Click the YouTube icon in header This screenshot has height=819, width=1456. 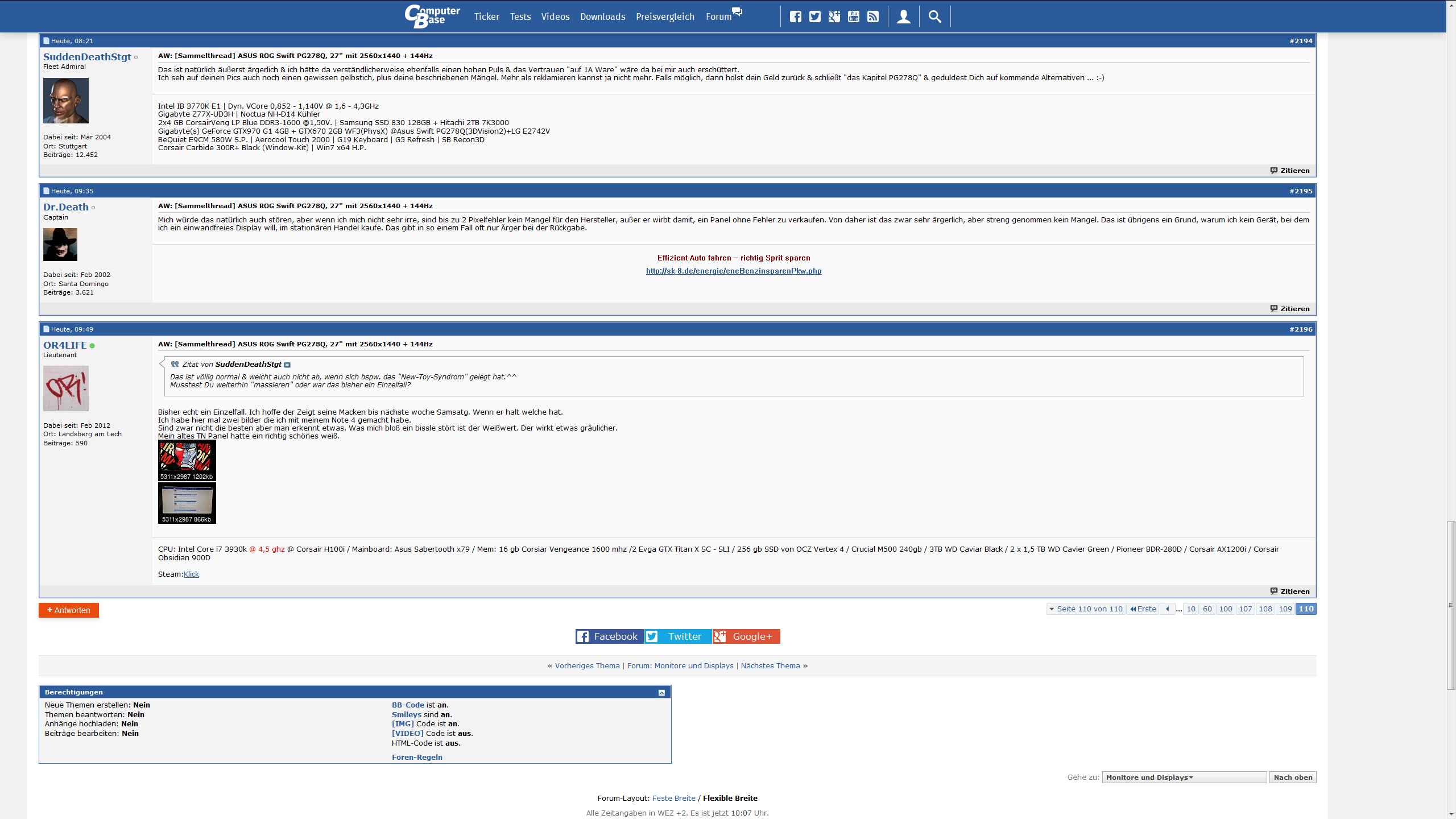click(853, 16)
